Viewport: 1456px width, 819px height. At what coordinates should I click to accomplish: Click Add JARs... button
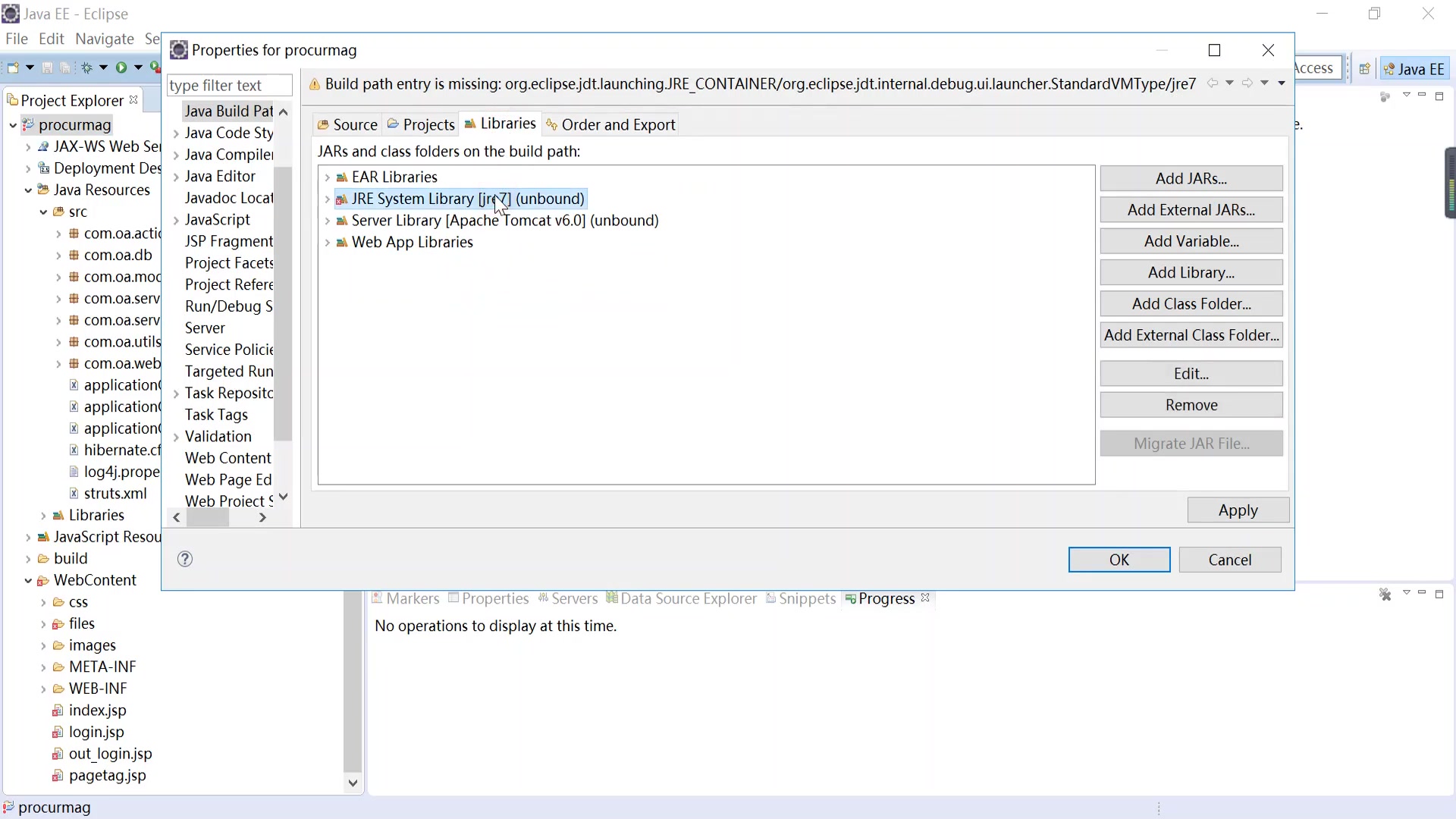pos(1191,178)
